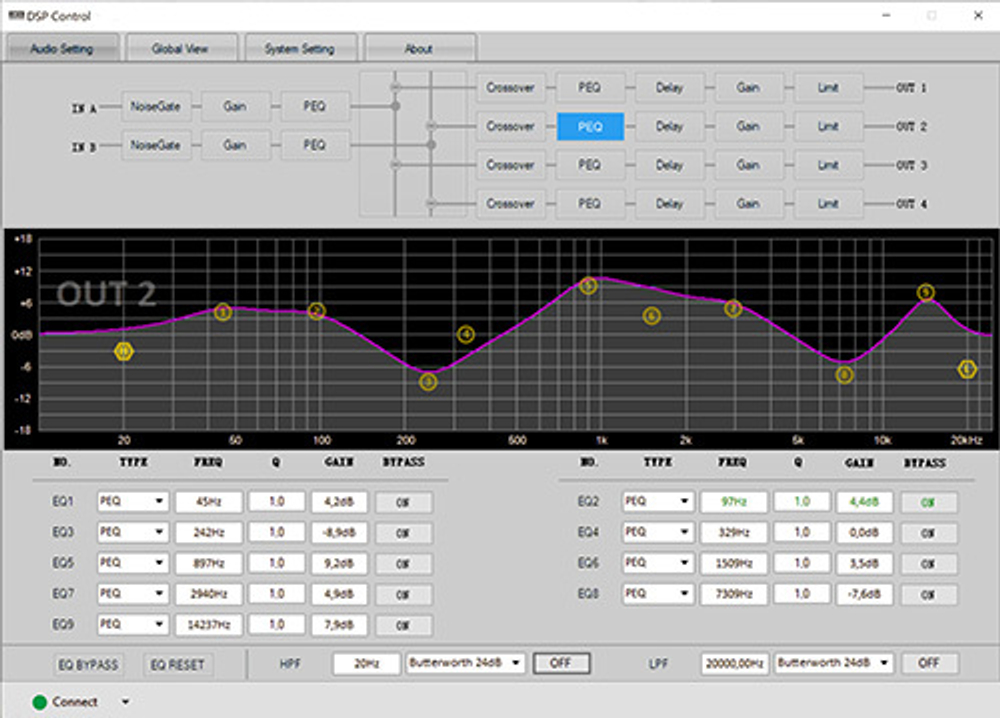Viewport: 1000px width, 718px height.
Task: Click the EQ RESET button
Action: point(177,664)
